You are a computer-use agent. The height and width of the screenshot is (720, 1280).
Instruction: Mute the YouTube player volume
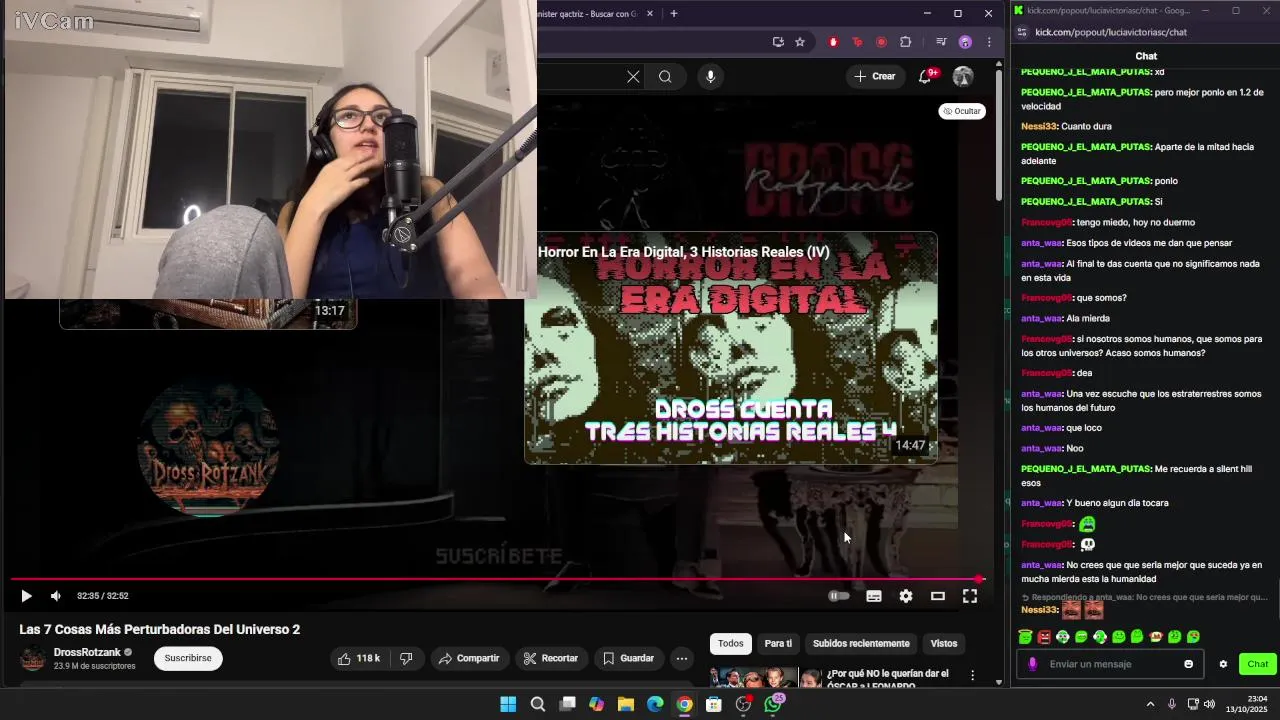pos(56,596)
